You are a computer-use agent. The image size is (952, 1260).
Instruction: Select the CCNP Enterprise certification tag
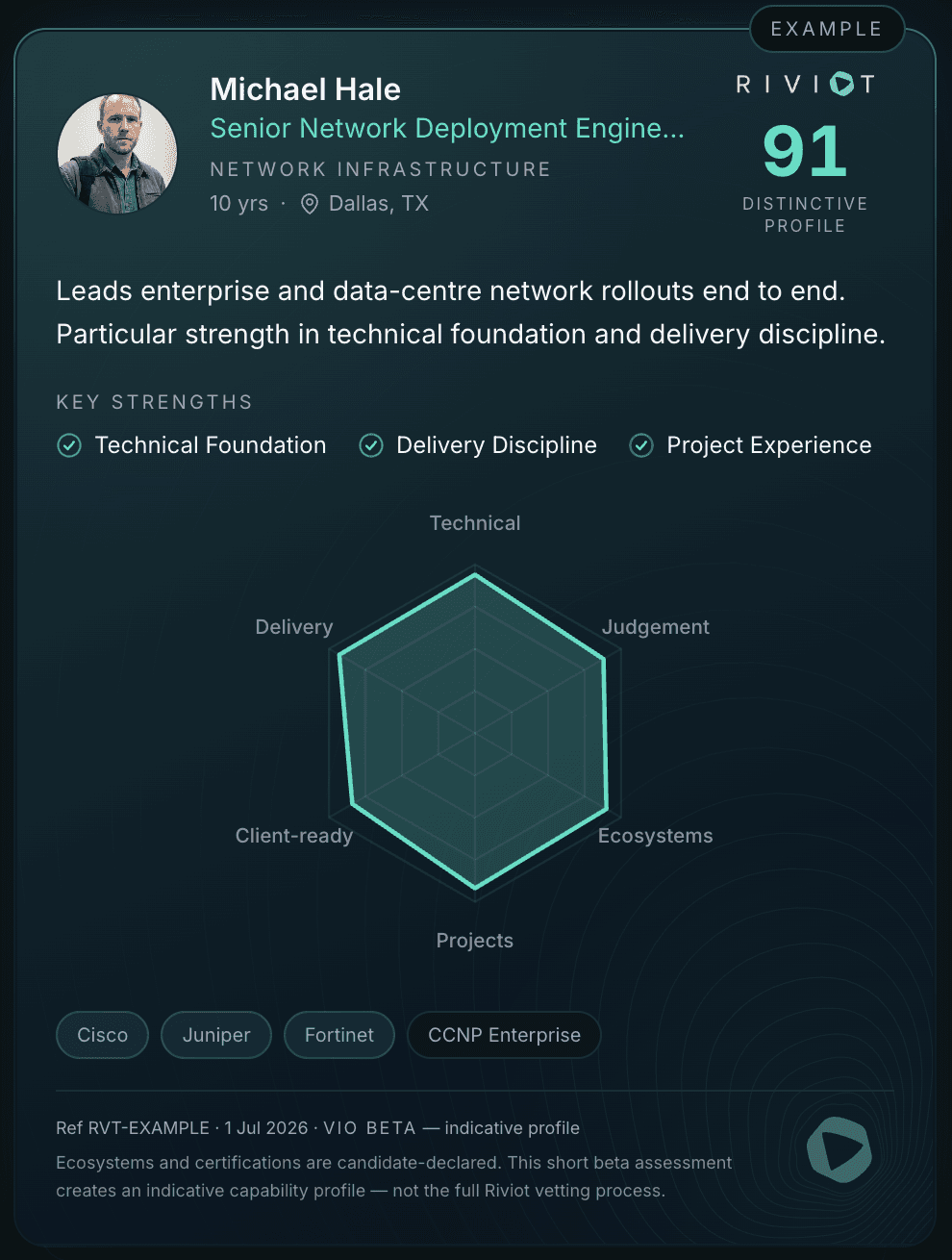point(504,1035)
